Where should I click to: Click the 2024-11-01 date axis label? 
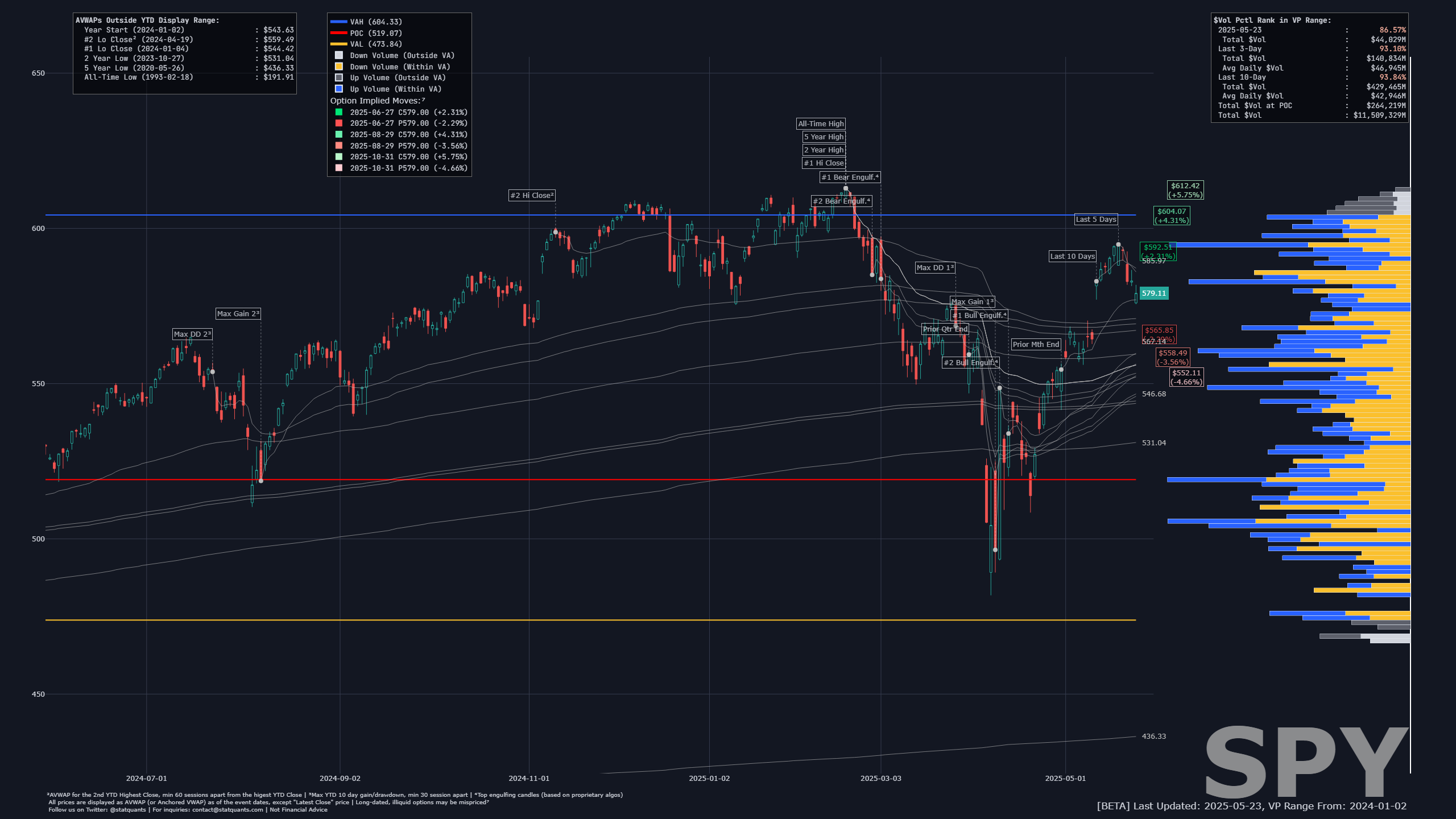tap(529, 779)
